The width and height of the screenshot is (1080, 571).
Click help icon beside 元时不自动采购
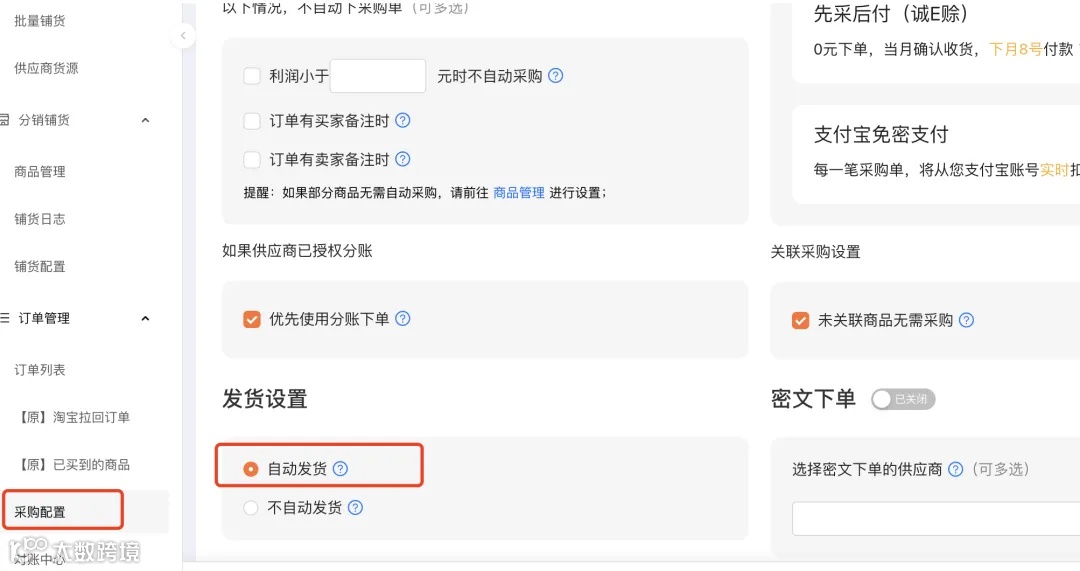click(x=555, y=76)
